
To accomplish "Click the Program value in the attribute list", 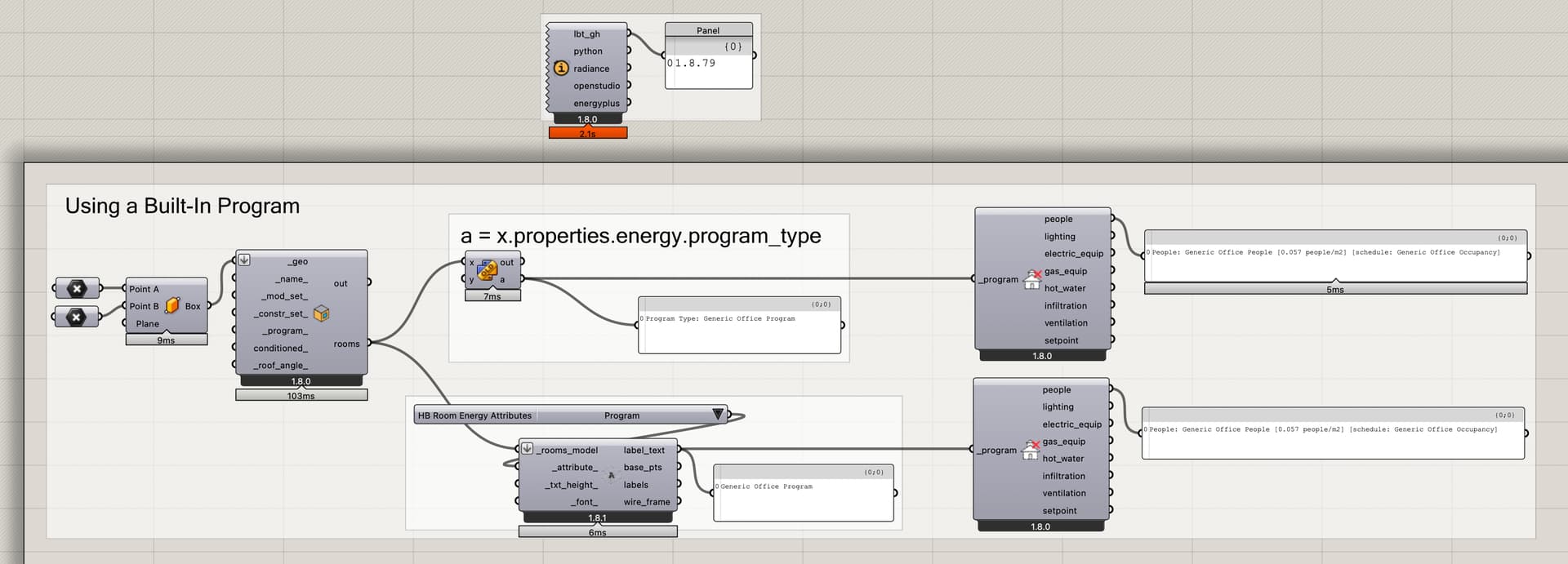I will (621, 415).
